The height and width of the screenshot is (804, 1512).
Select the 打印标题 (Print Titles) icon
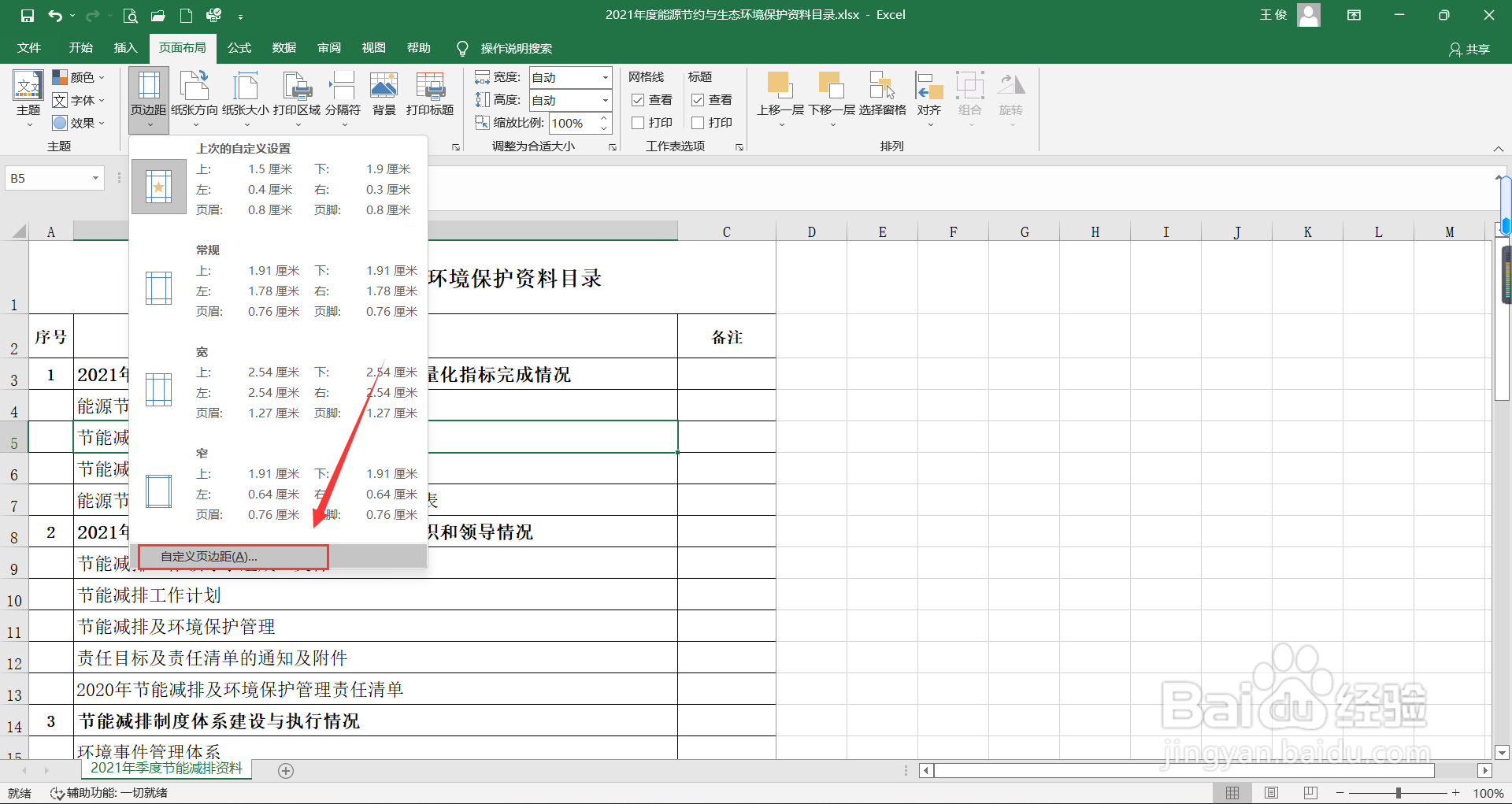click(x=429, y=94)
